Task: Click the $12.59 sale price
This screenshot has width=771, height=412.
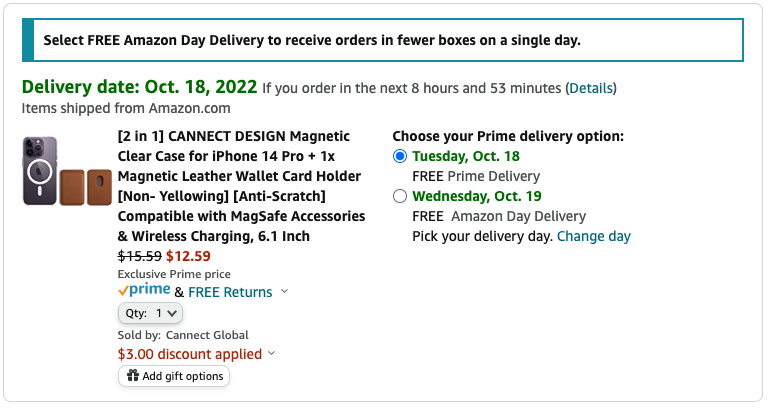Action: click(187, 256)
